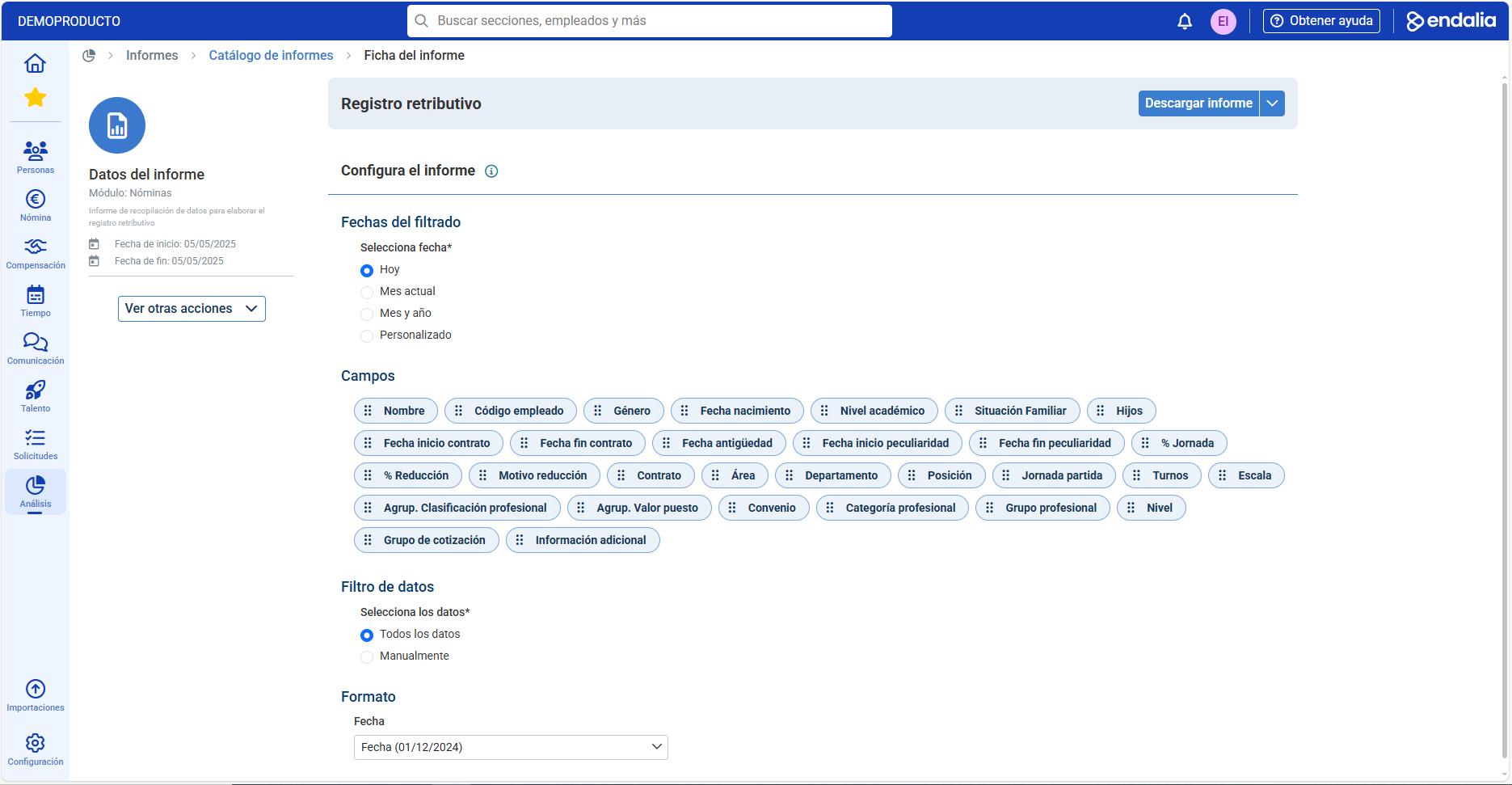Image resolution: width=1512 pixels, height=785 pixels.
Task: Open the Compensación module
Action: [36, 253]
